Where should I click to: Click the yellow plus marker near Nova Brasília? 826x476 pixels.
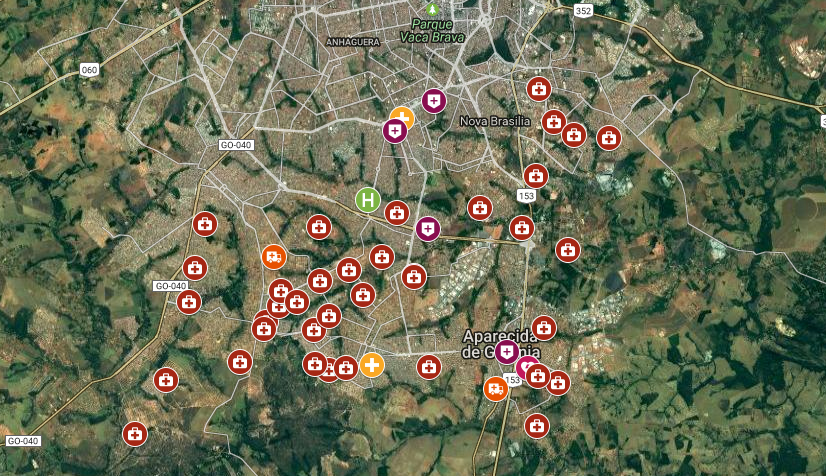(x=402, y=118)
